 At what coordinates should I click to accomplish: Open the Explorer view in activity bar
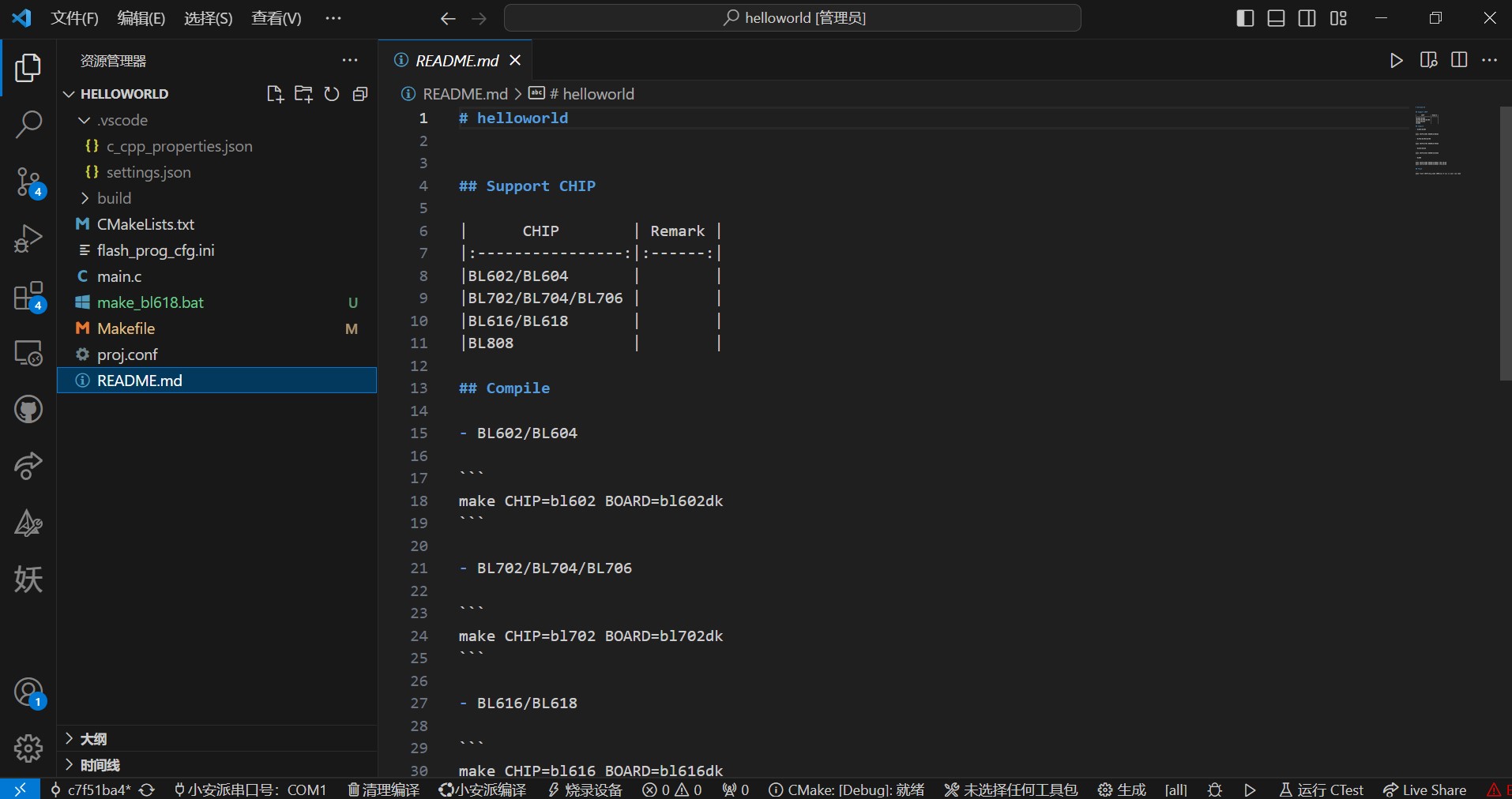point(28,68)
